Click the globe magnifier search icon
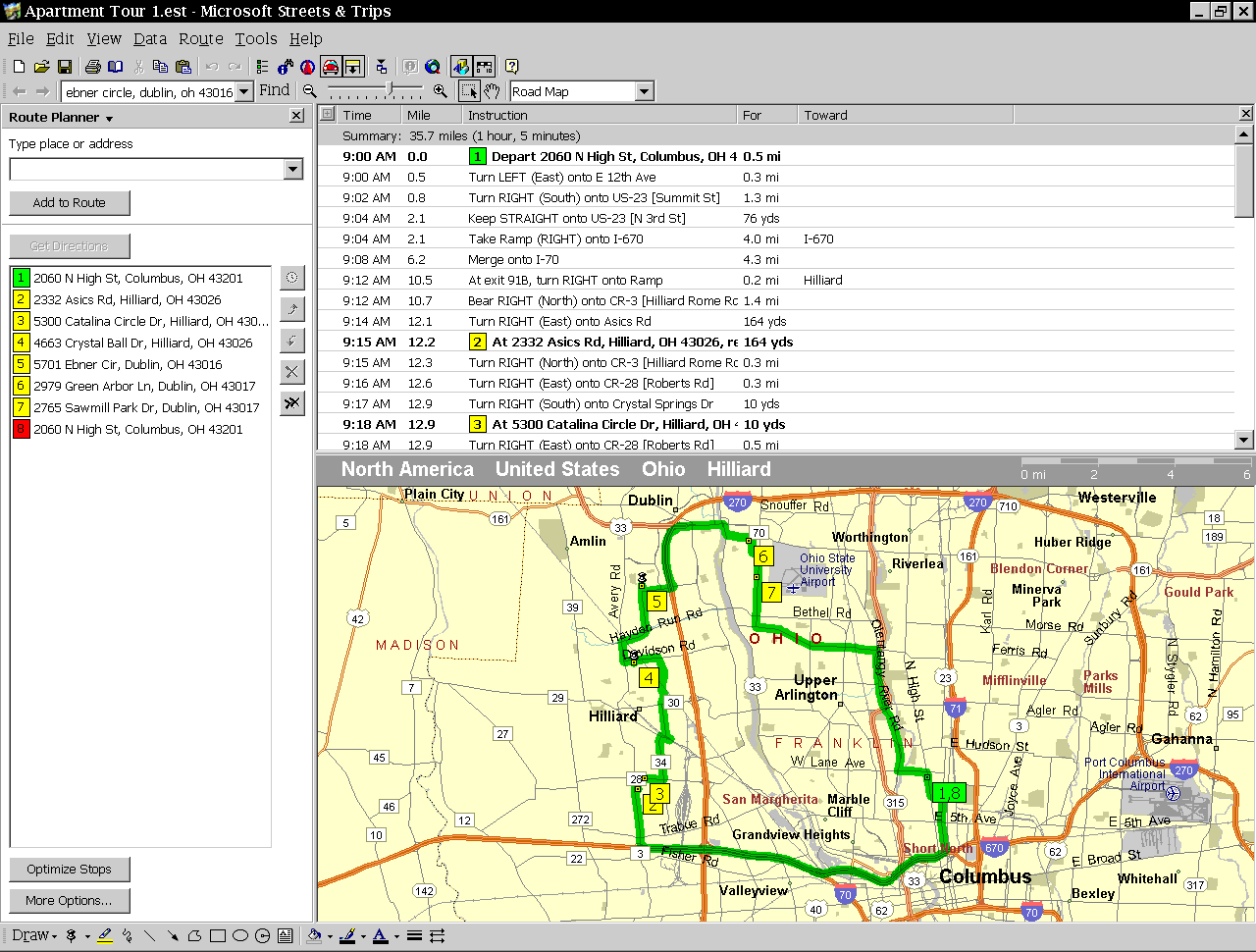The width and height of the screenshot is (1256, 952). pyautogui.click(x=433, y=67)
